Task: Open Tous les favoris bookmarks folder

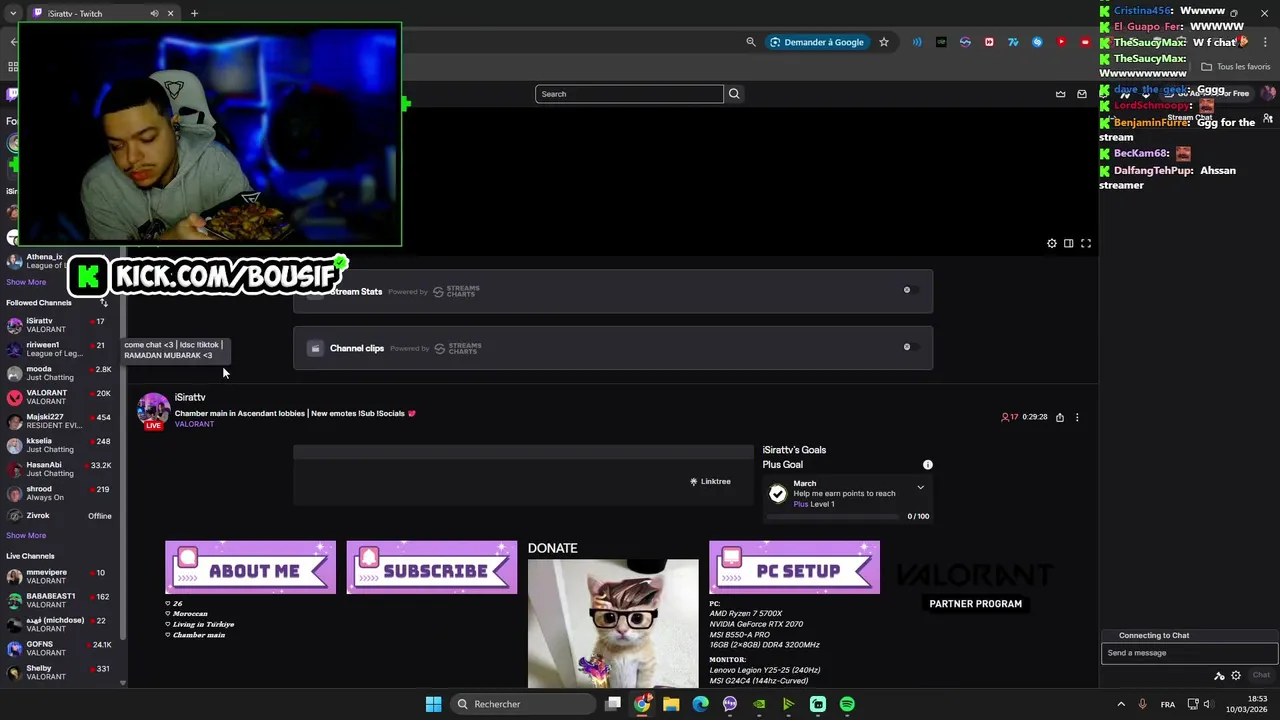Action: (1236, 67)
